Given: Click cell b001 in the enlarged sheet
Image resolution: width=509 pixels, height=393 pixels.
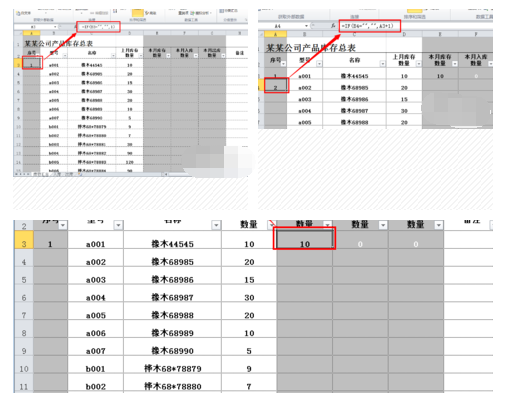Looking at the screenshot, I should pos(95,364).
